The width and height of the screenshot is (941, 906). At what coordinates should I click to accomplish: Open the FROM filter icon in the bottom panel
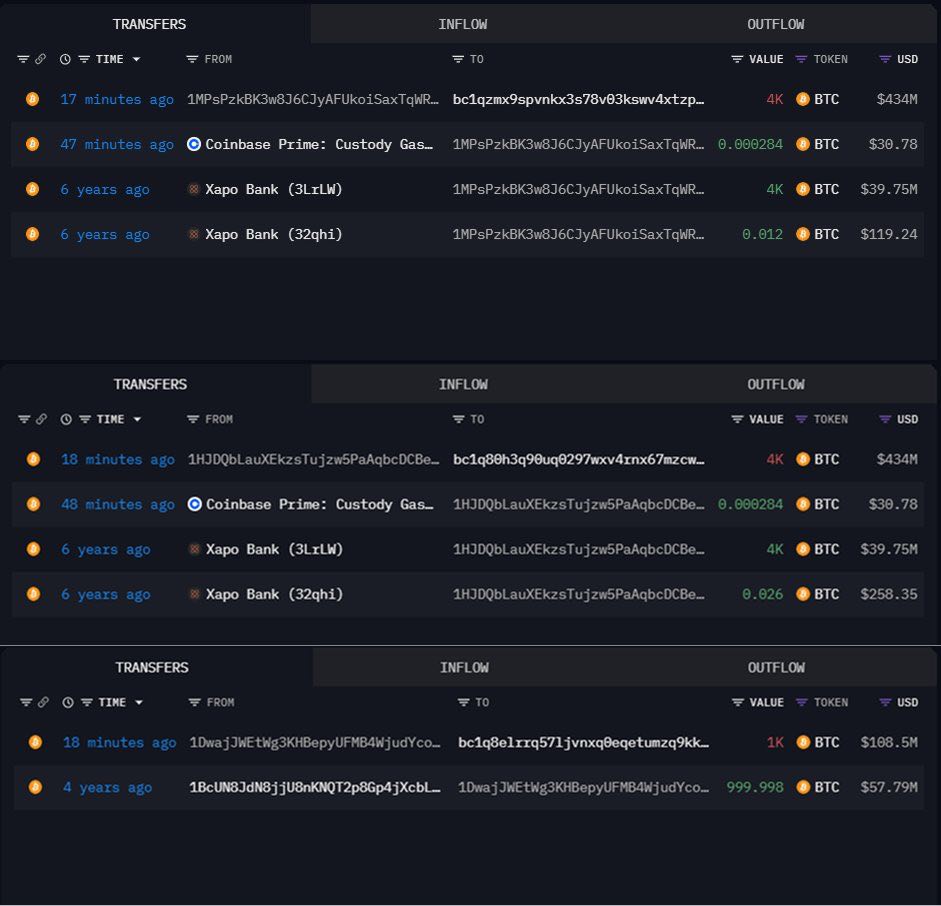[194, 702]
